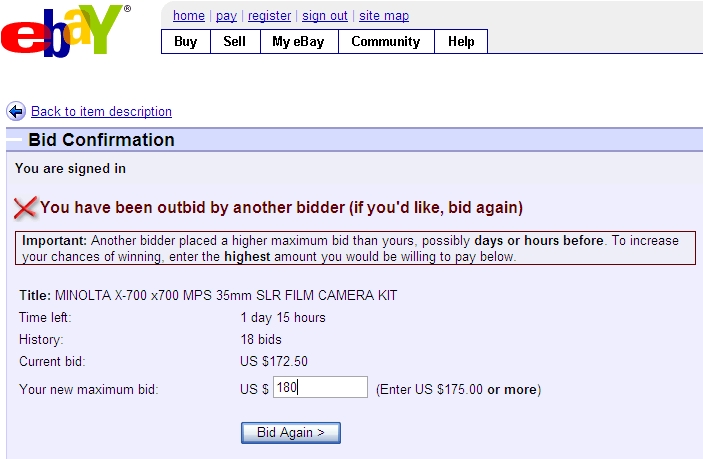Go to the pay link
Image resolution: width=703 pixels, height=459 pixels.
(x=226, y=16)
